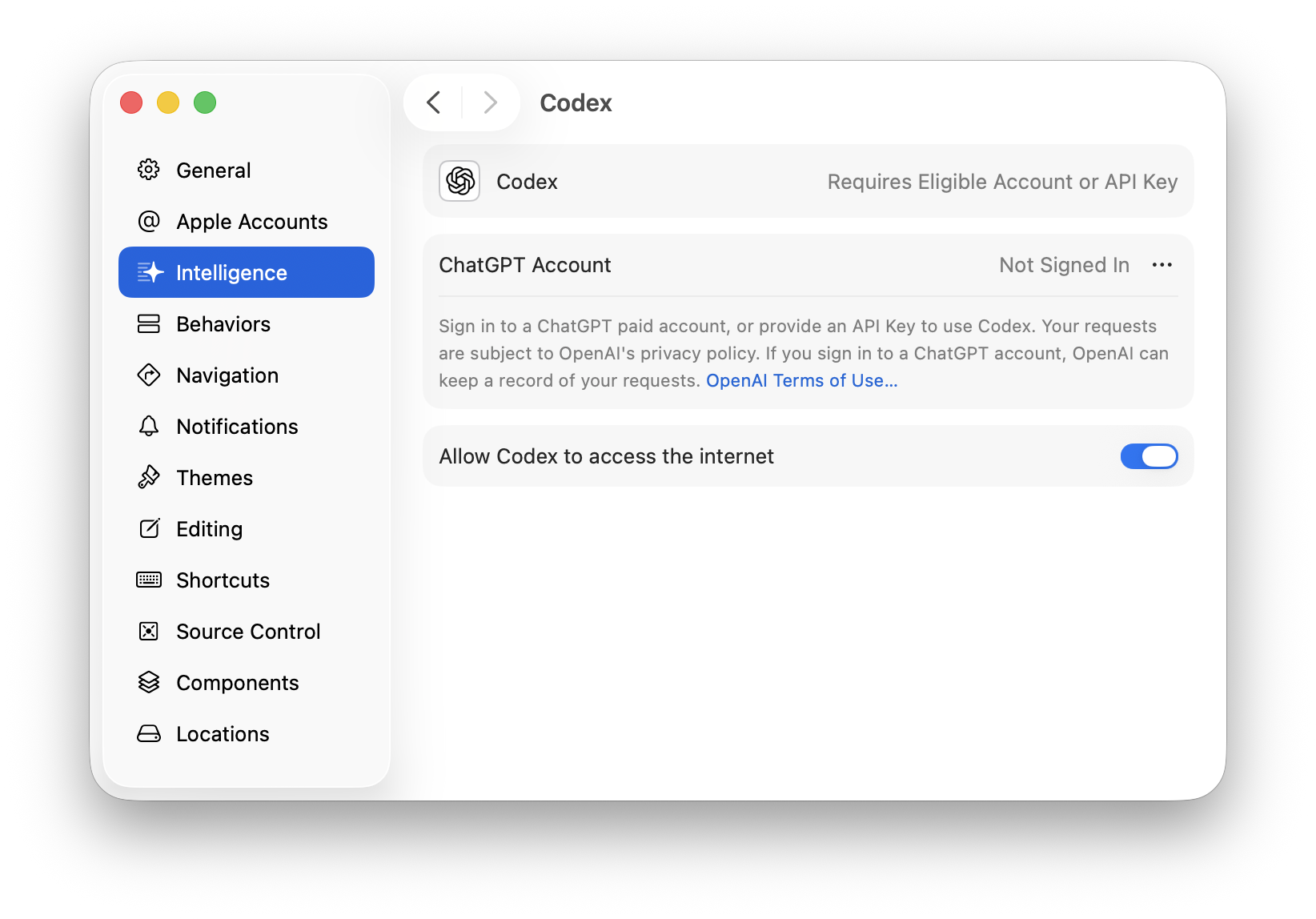Click the Behaviors icon in sidebar

coord(149,323)
